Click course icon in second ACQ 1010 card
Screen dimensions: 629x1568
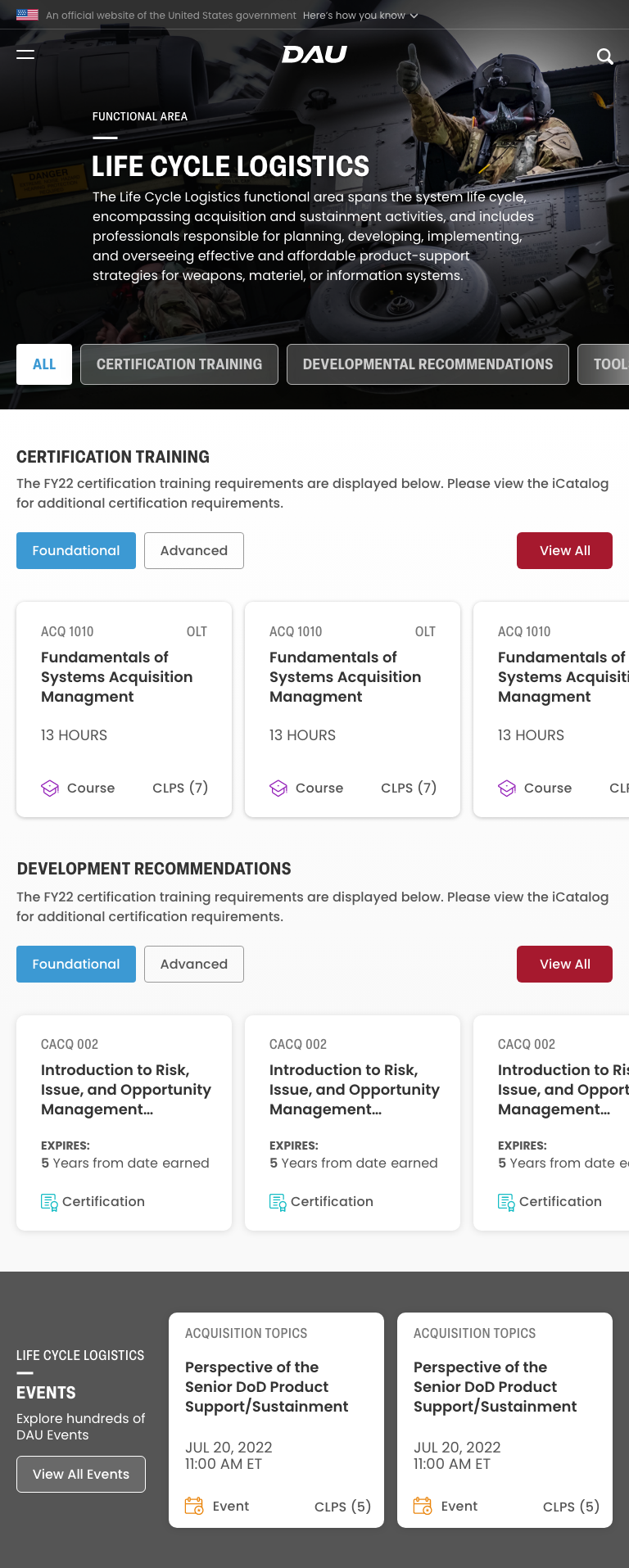coord(278,789)
